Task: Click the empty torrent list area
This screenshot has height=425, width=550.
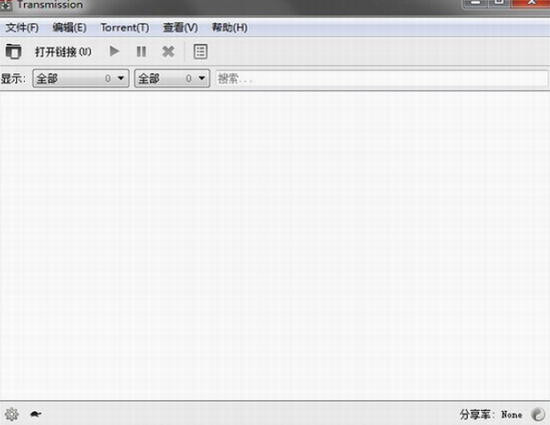Action: click(x=275, y=245)
